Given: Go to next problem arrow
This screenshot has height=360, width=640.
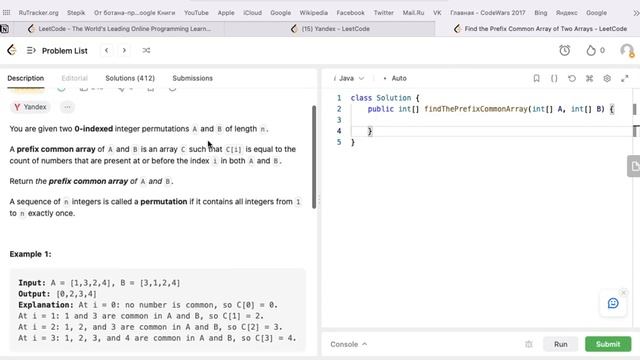Looking at the screenshot, I should tap(124, 50).
